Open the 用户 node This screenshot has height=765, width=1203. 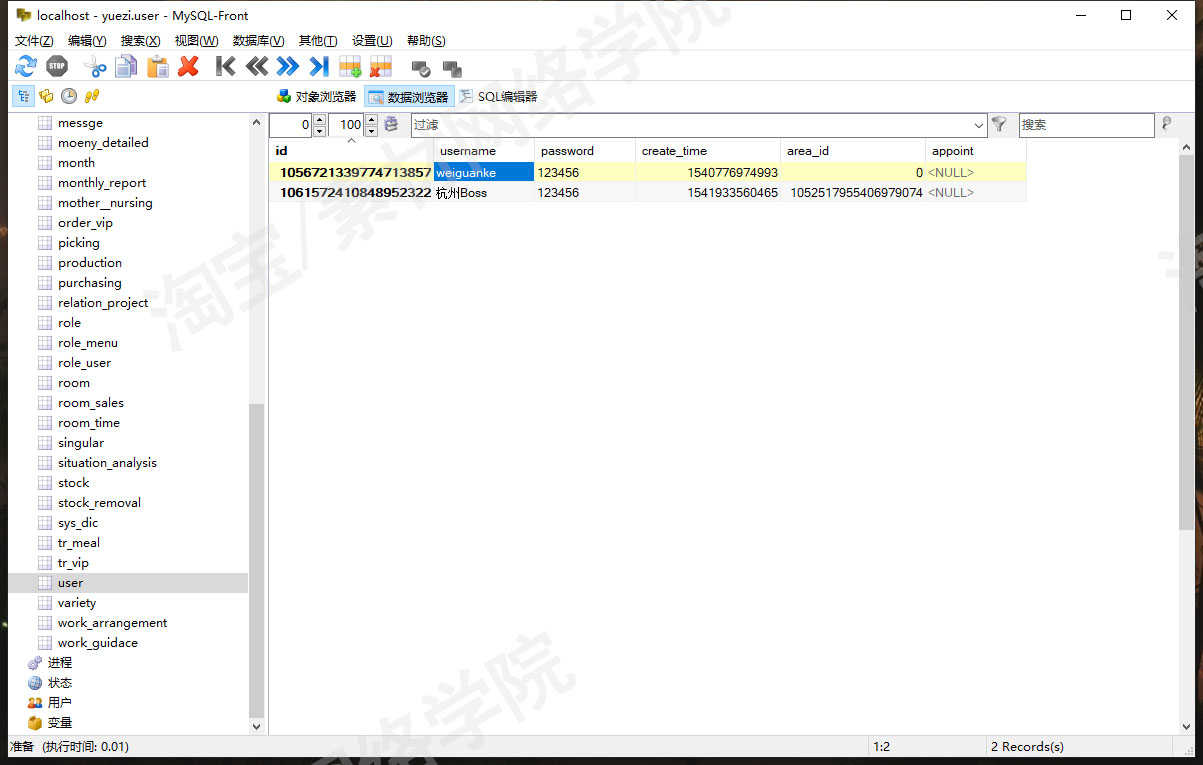click(59, 703)
